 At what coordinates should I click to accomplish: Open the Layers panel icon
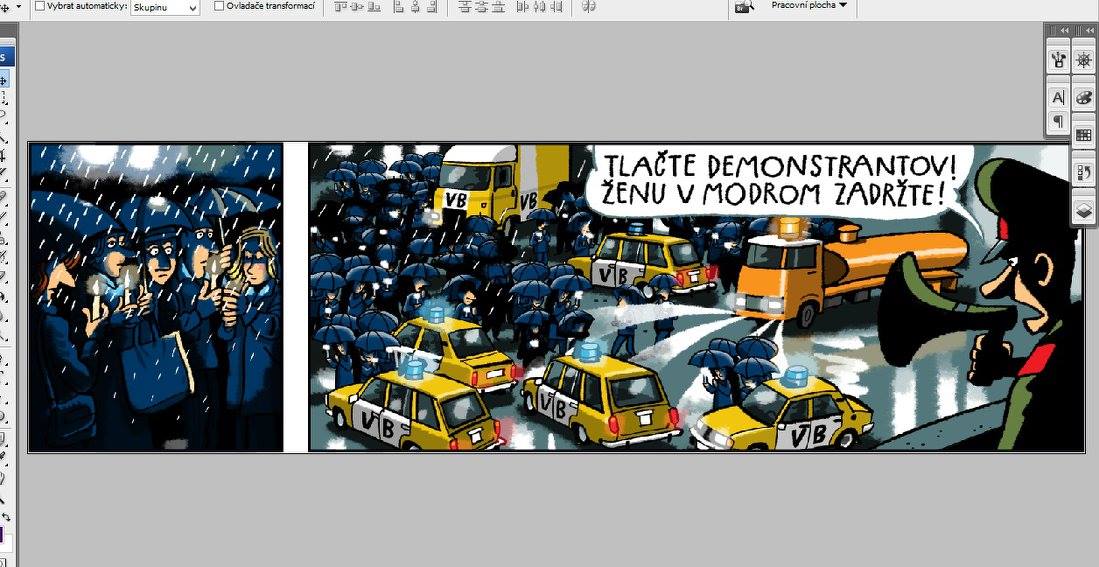point(1084,211)
